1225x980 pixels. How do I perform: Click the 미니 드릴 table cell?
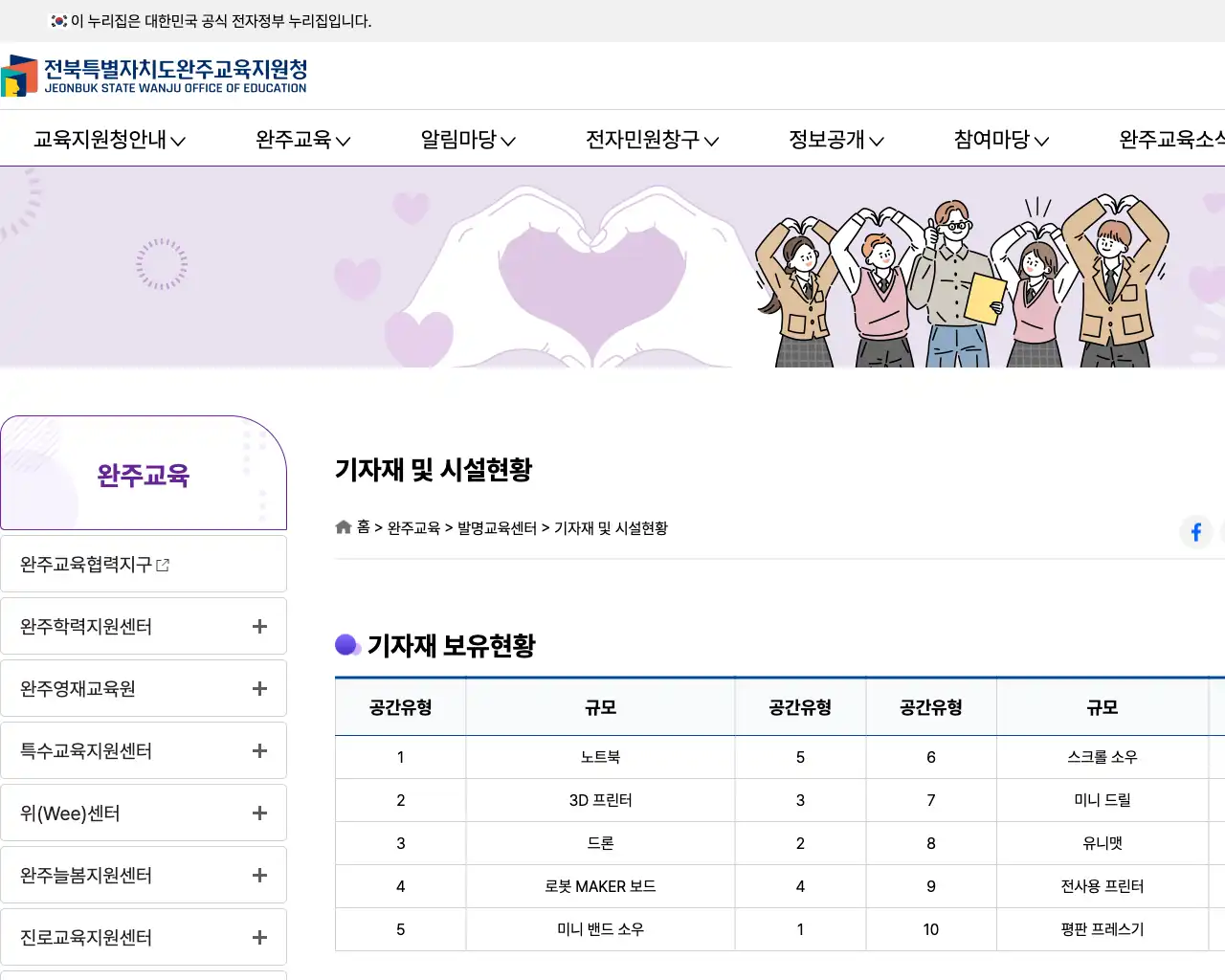[1102, 800]
